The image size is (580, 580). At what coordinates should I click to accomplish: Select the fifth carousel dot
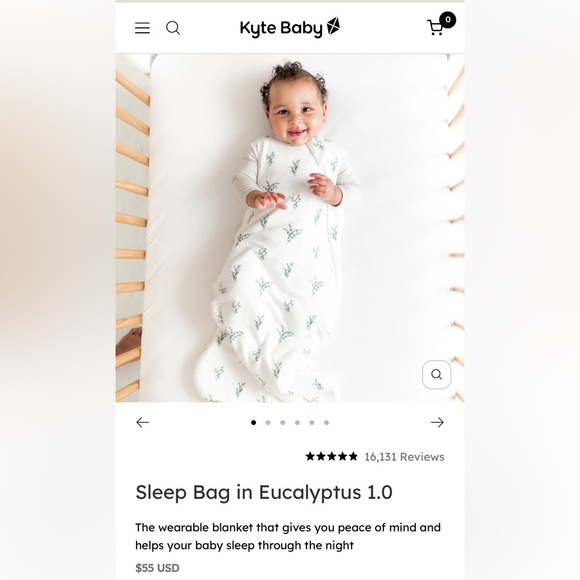tap(312, 422)
